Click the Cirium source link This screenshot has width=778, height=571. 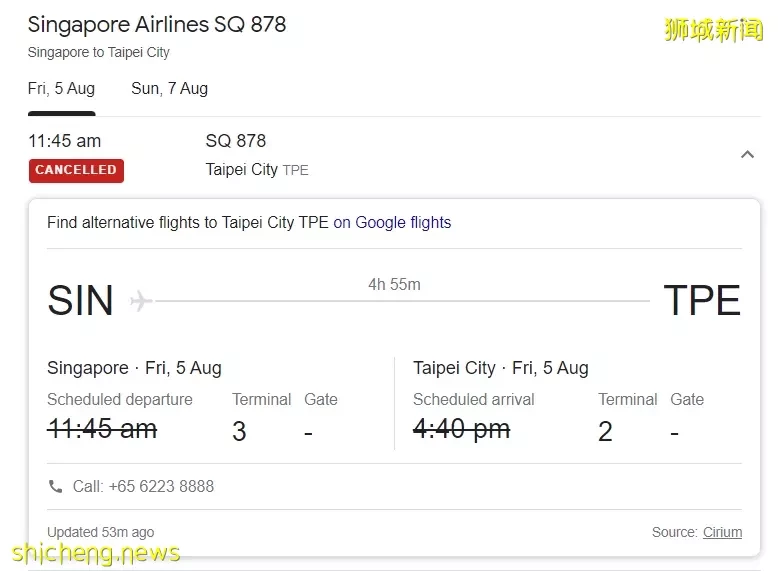(x=722, y=532)
